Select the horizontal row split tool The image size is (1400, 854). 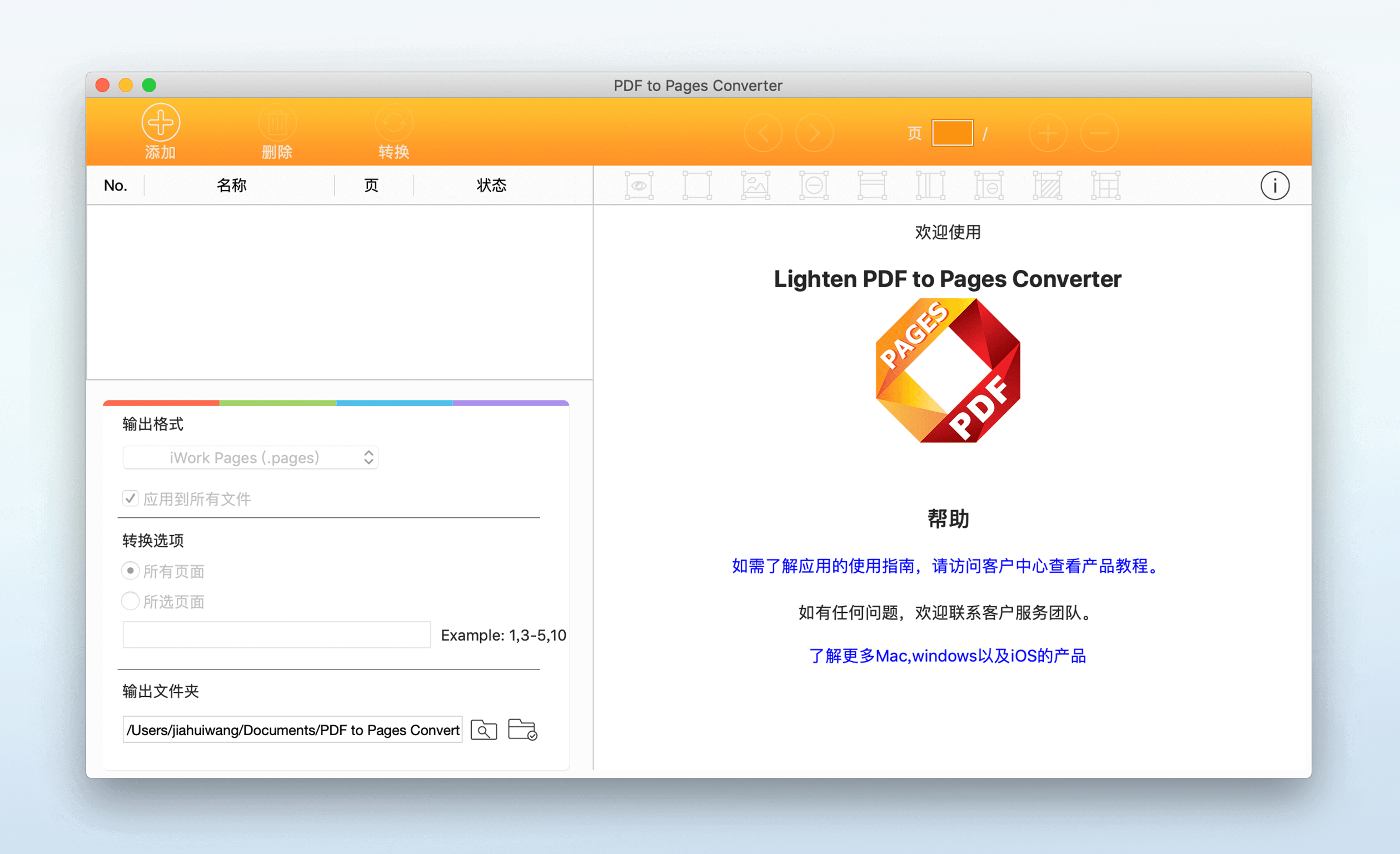tap(872, 186)
